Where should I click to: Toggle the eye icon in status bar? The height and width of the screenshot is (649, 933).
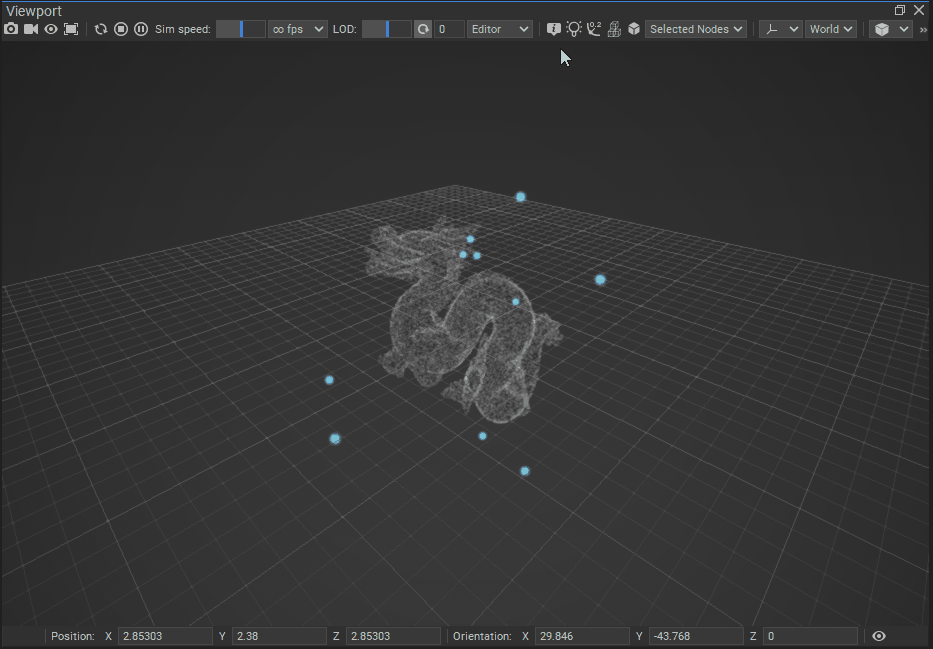click(879, 636)
